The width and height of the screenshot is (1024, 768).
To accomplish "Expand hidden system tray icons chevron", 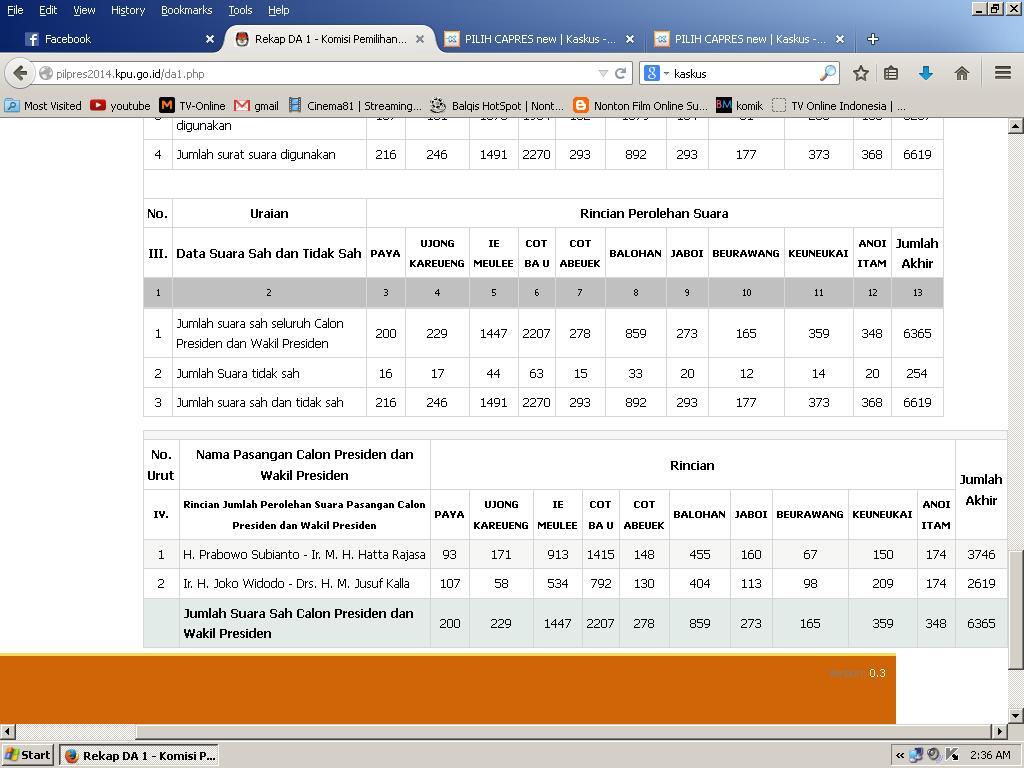I will tap(899, 755).
